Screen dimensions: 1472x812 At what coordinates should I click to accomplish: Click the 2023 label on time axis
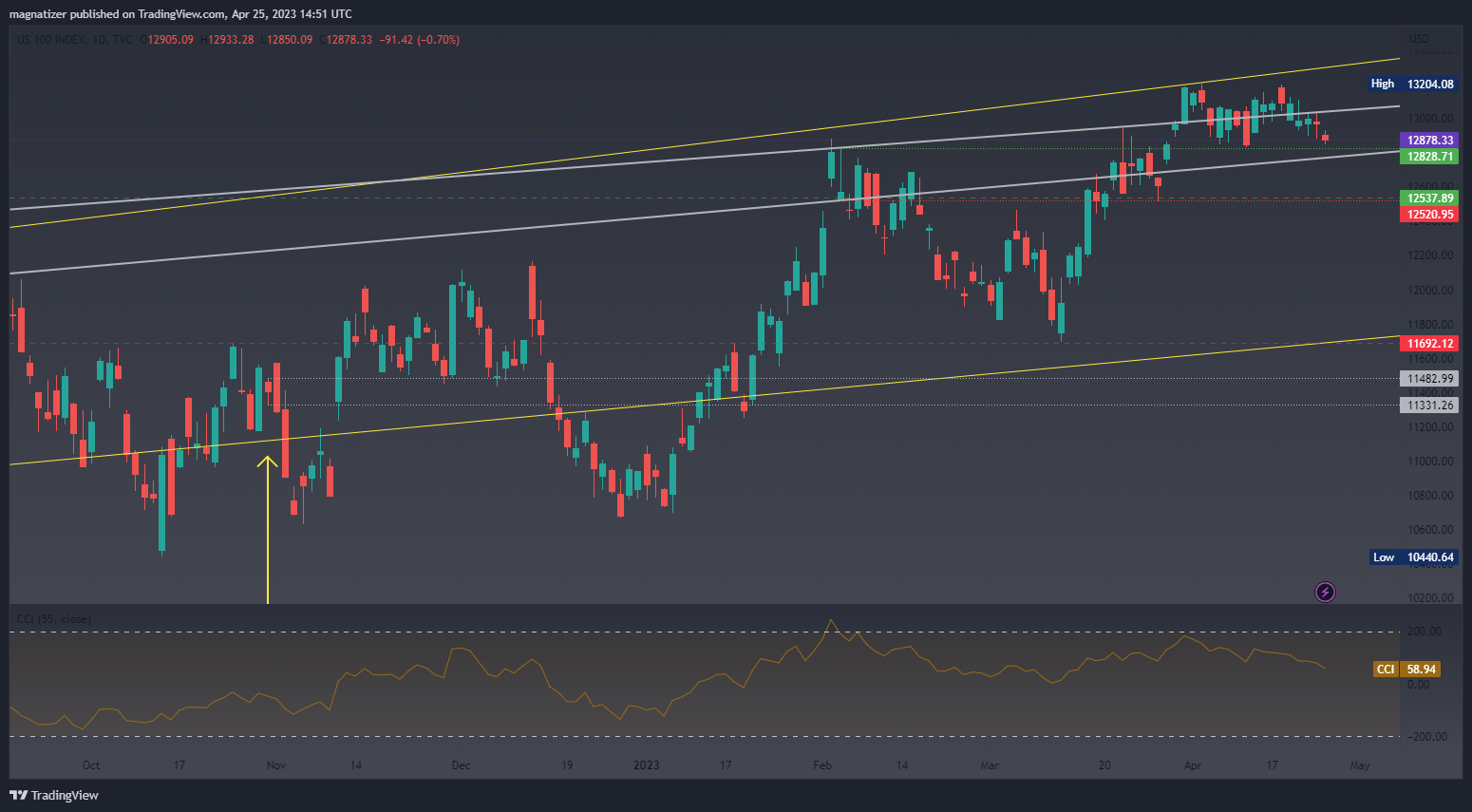pos(647,765)
